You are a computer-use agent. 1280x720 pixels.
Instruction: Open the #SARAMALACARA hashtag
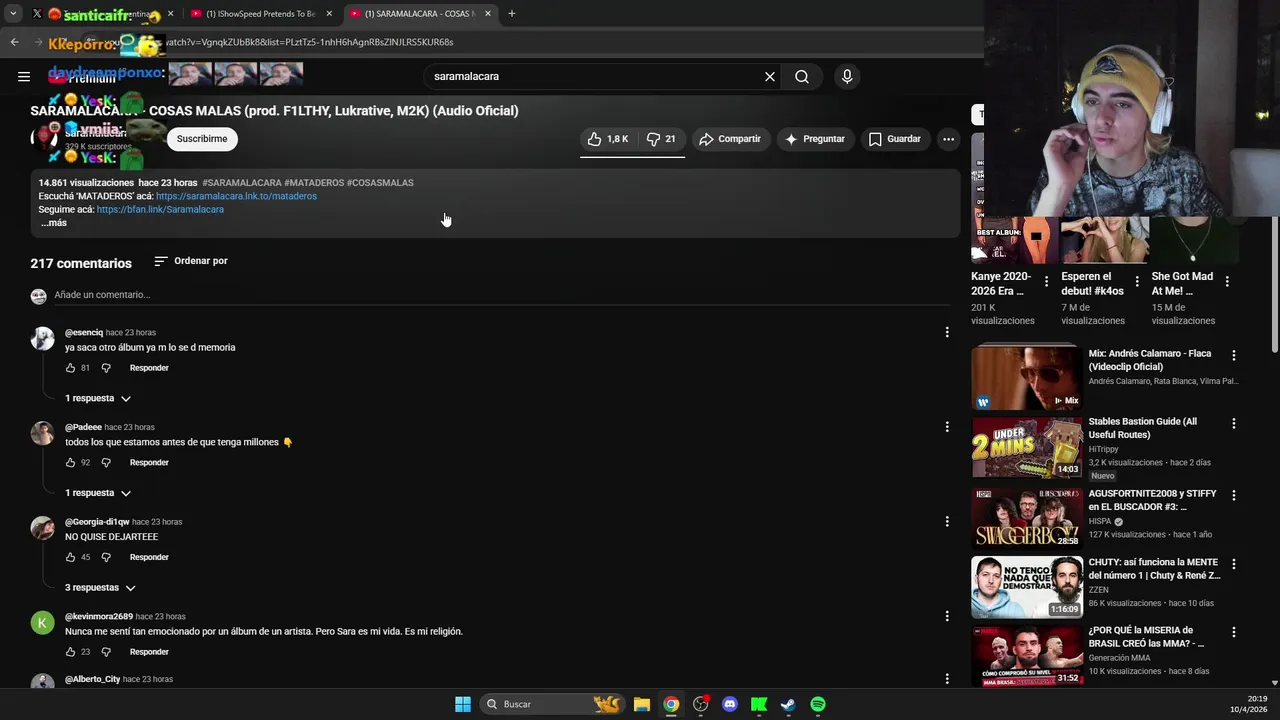241,183
